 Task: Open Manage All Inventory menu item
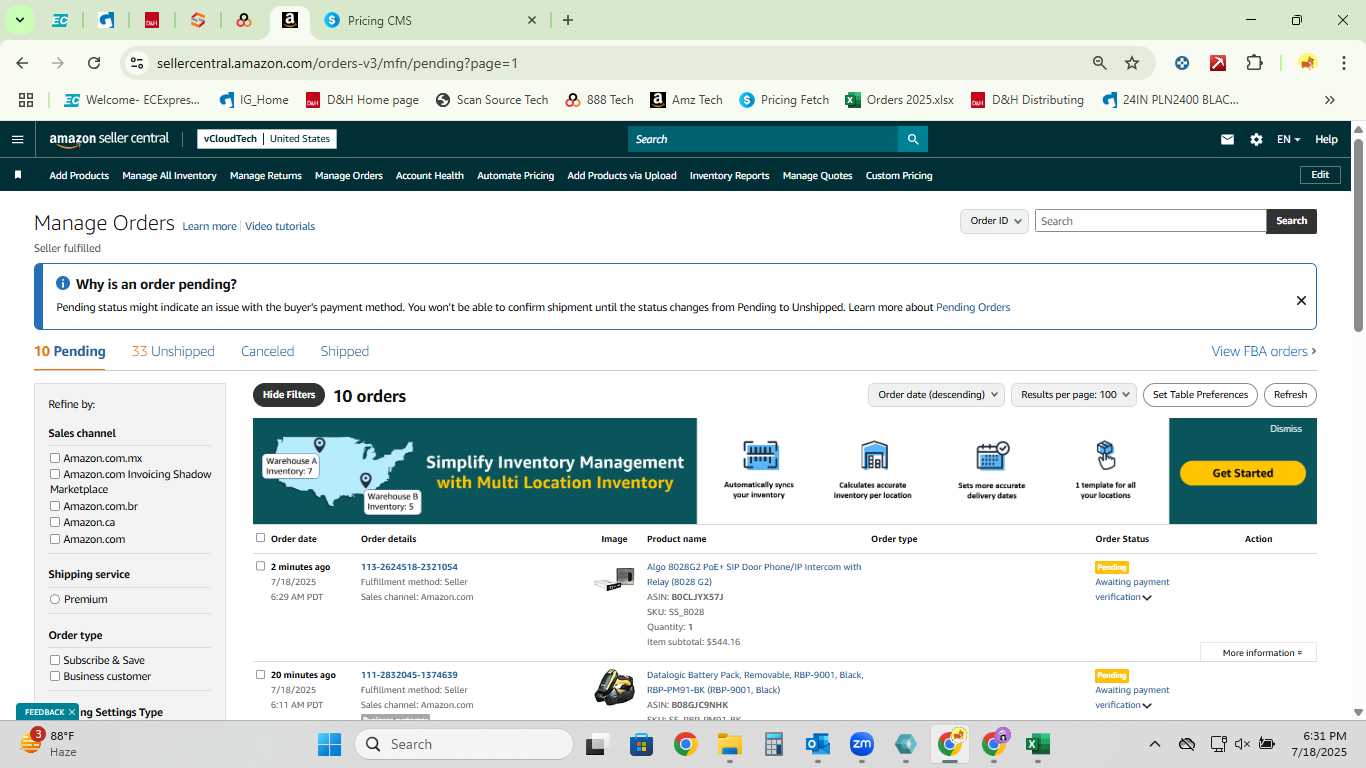click(169, 175)
